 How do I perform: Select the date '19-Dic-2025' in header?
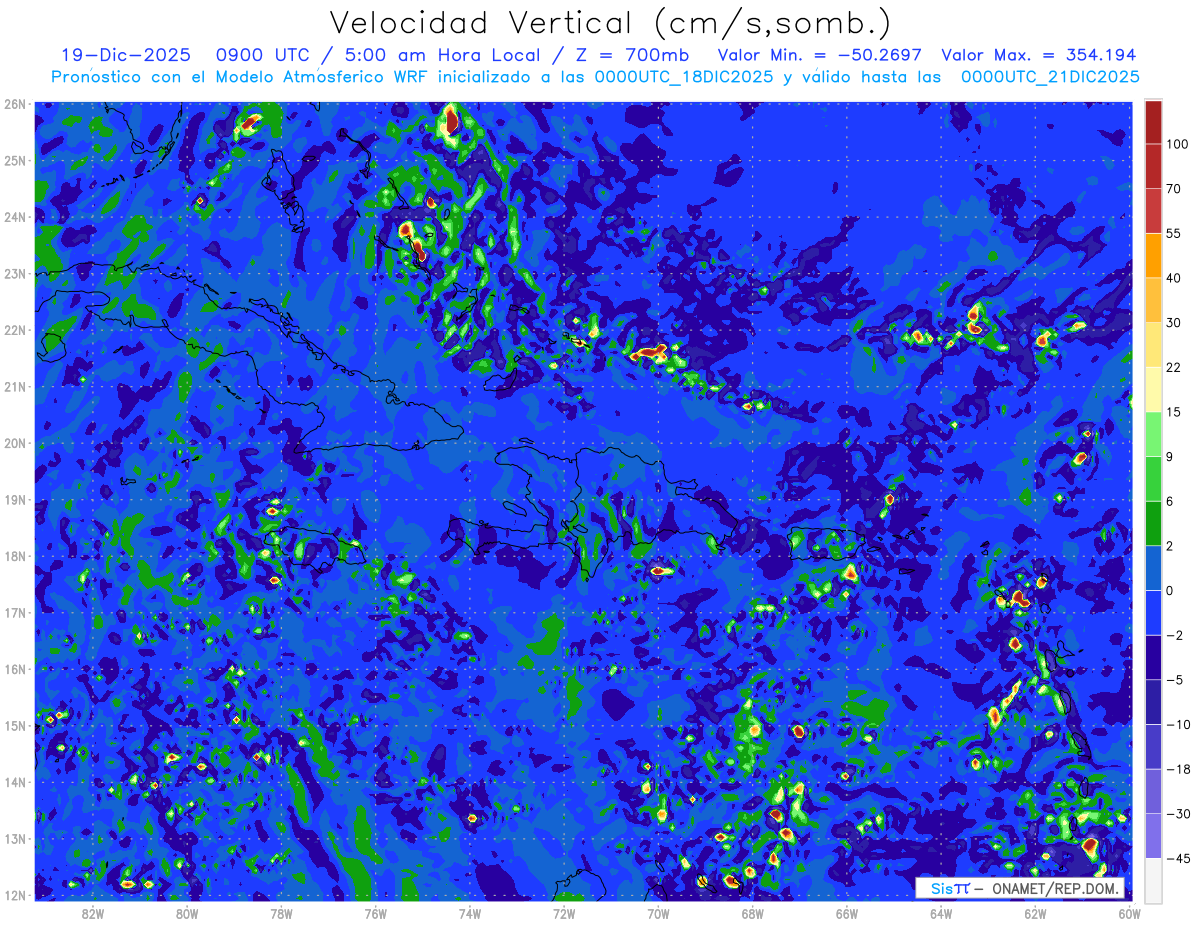pyautogui.click(x=125, y=55)
